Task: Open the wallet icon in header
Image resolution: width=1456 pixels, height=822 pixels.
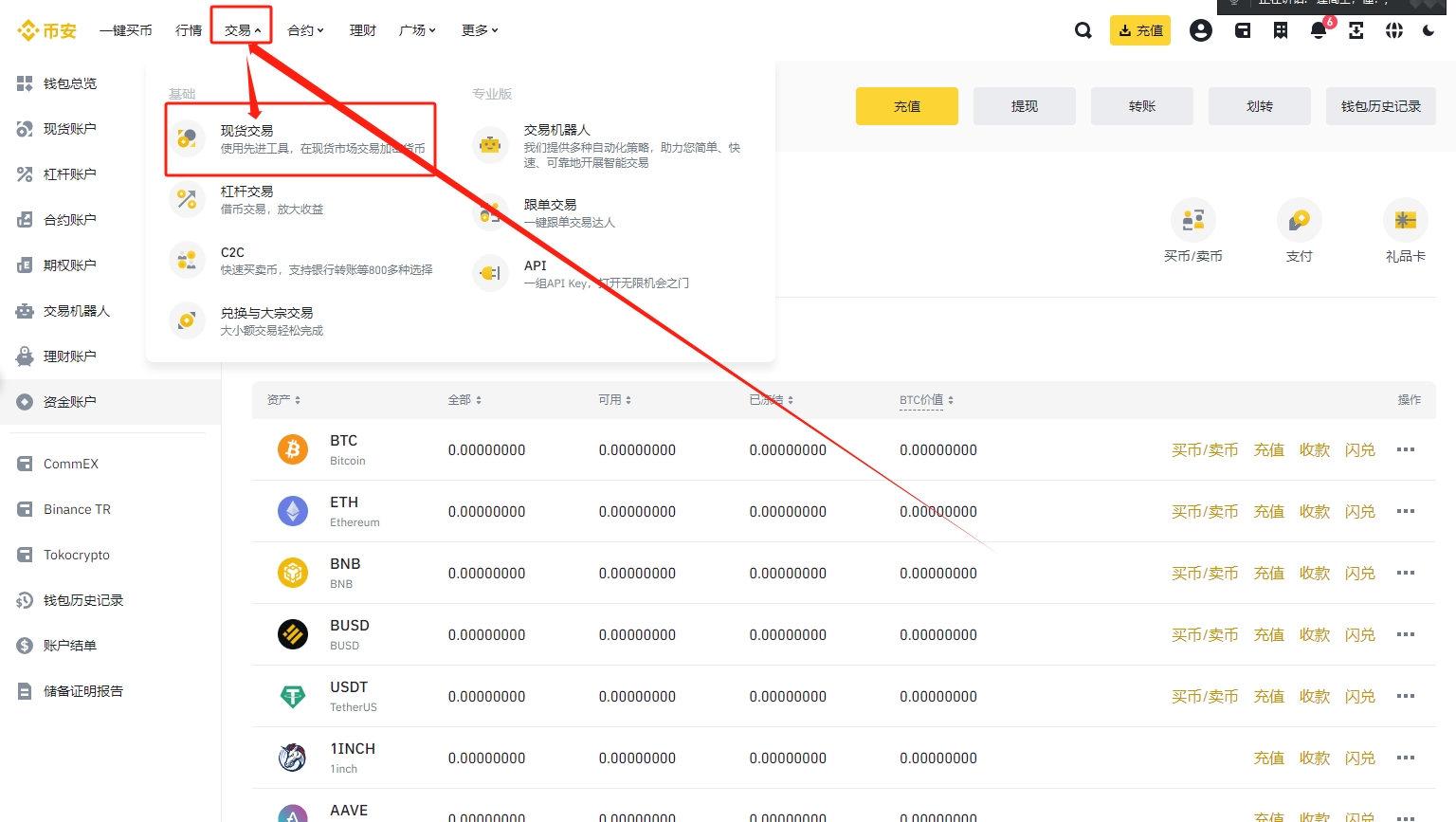Action: [1243, 30]
